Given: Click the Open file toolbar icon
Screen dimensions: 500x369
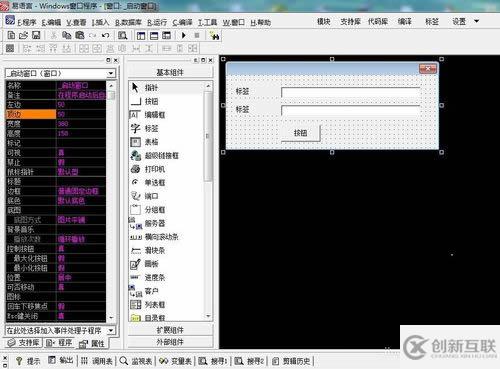Looking at the screenshot, I should click(23, 35).
